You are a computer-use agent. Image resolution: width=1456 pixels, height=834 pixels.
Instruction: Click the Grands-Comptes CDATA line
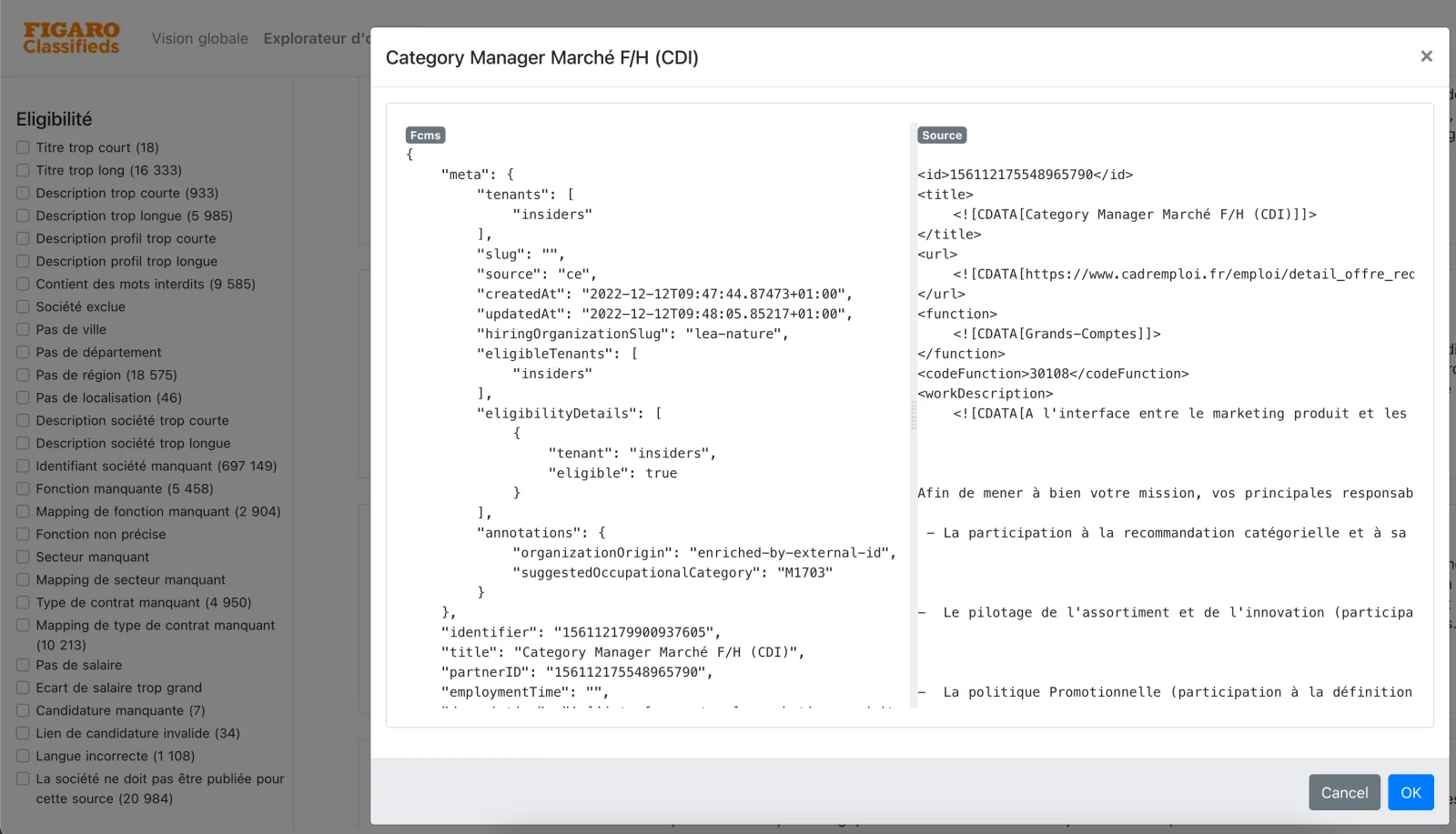coord(1057,334)
